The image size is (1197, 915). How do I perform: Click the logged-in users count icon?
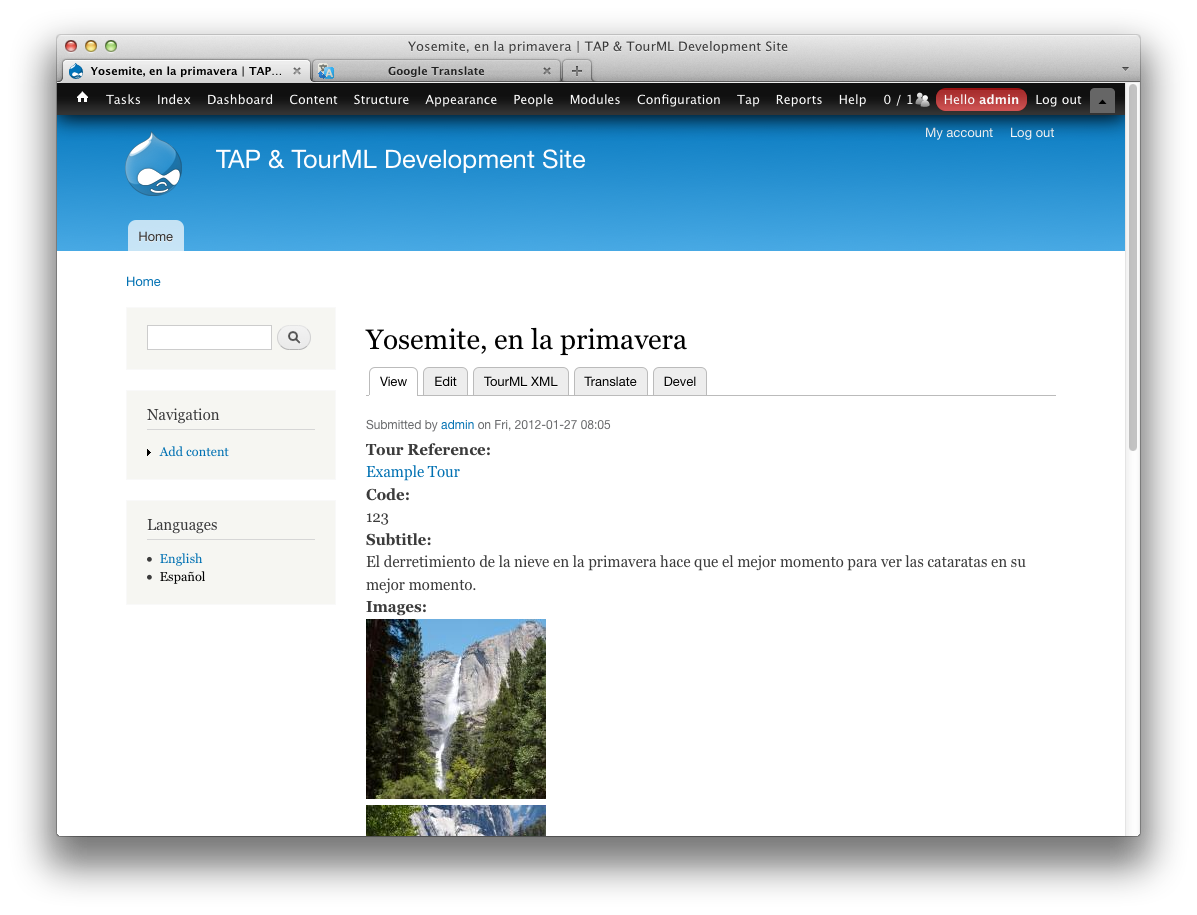[922, 100]
